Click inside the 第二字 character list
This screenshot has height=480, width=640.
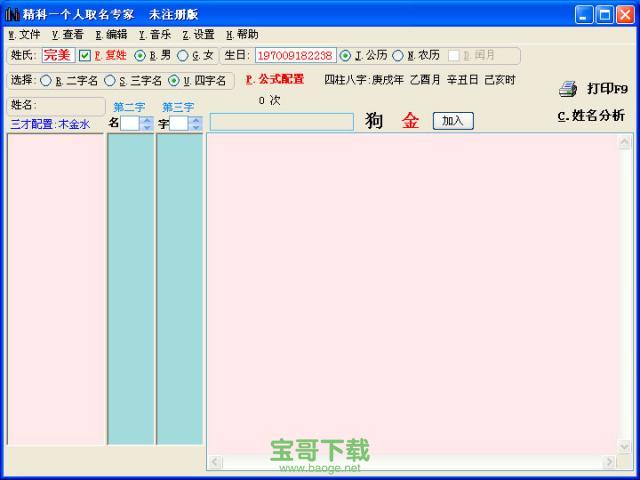(131, 289)
